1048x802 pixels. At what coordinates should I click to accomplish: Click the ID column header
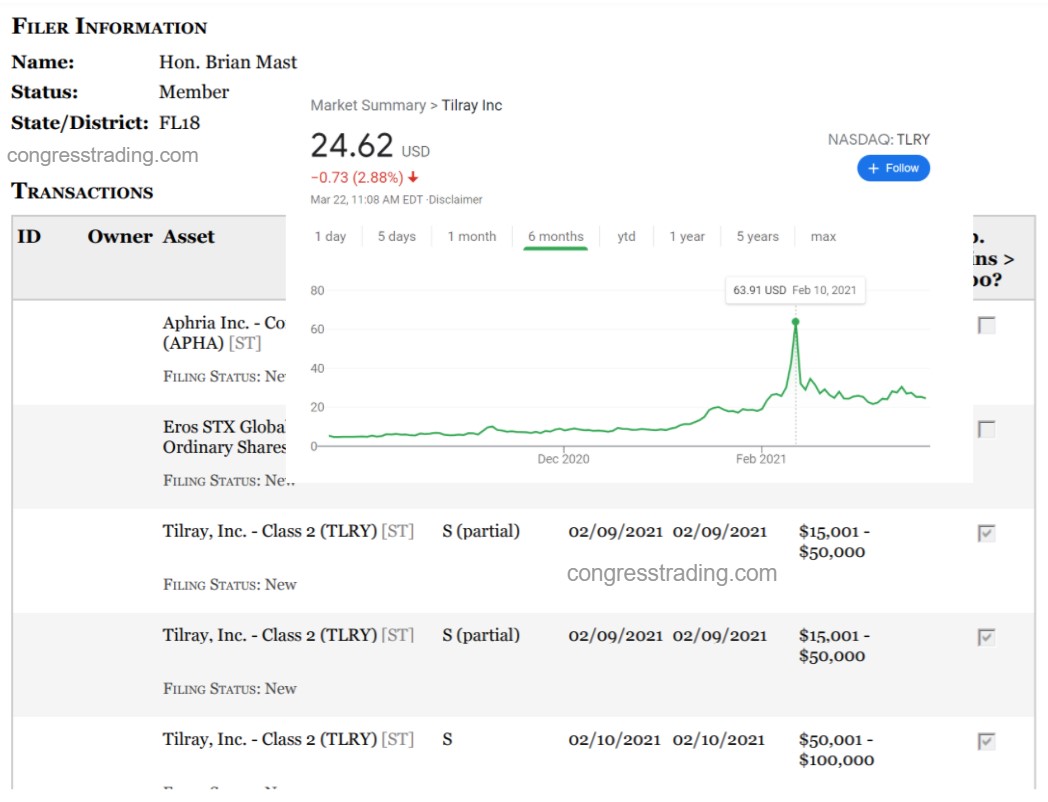click(x=29, y=237)
